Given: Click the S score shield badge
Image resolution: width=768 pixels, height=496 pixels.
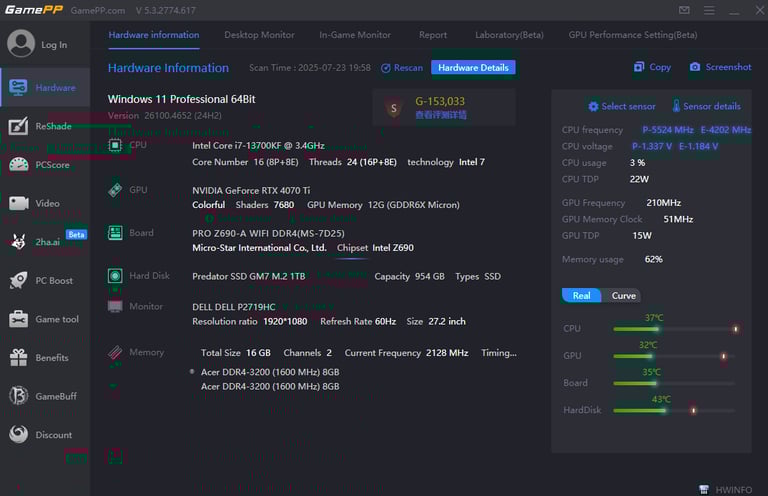Looking at the screenshot, I should [394, 108].
